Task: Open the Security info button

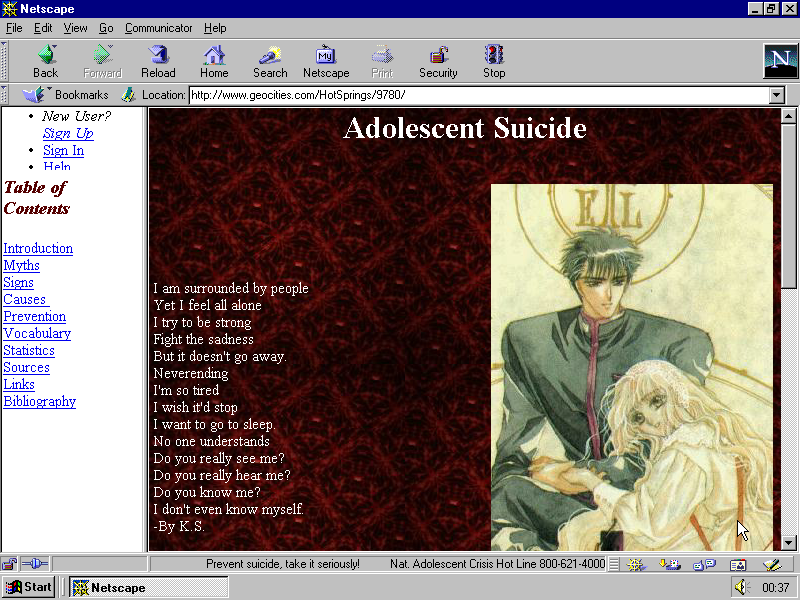Action: point(438,61)
